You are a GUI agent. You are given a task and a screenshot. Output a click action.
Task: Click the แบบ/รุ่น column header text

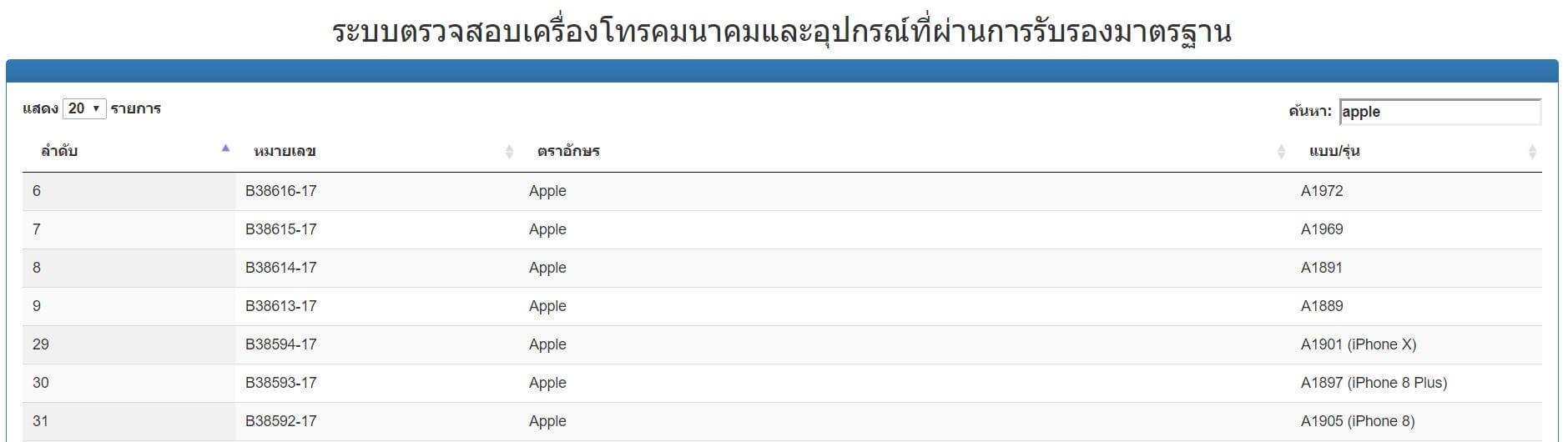(x=1335, y=152)
